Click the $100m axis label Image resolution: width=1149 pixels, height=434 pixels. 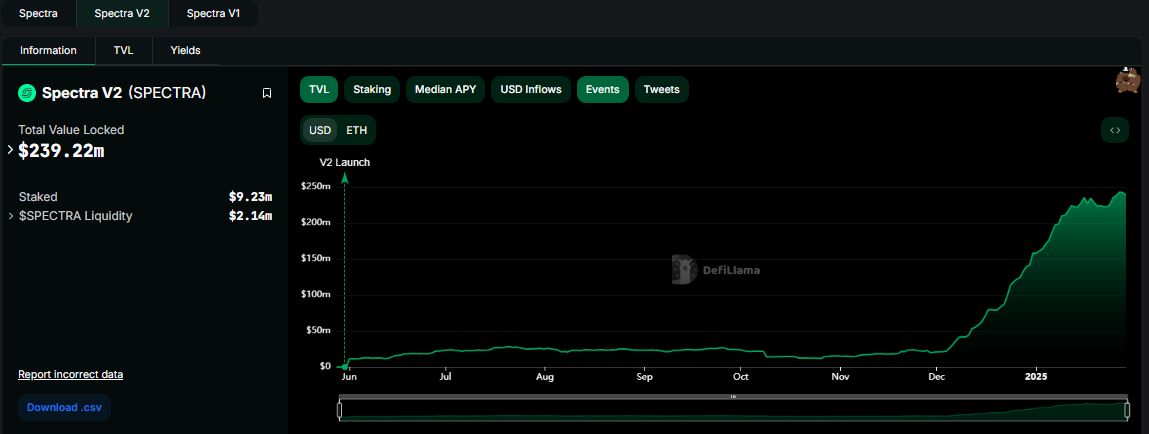tap(316, 294)
